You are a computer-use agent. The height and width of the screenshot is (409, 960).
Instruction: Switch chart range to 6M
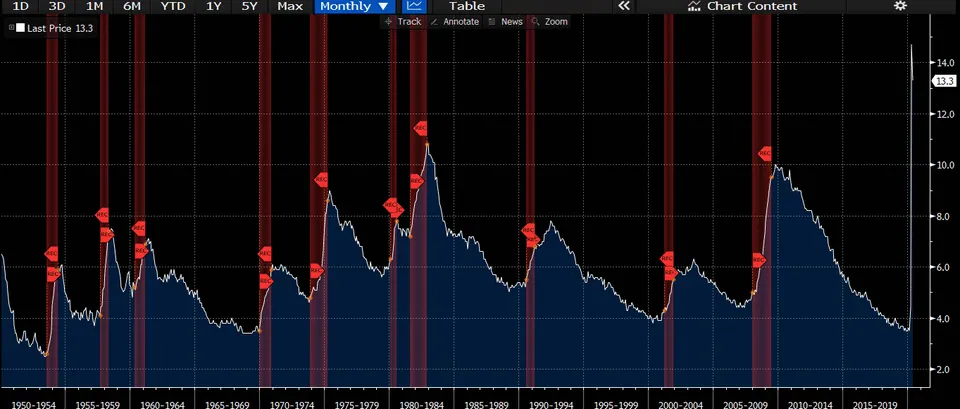click(132, 6)
